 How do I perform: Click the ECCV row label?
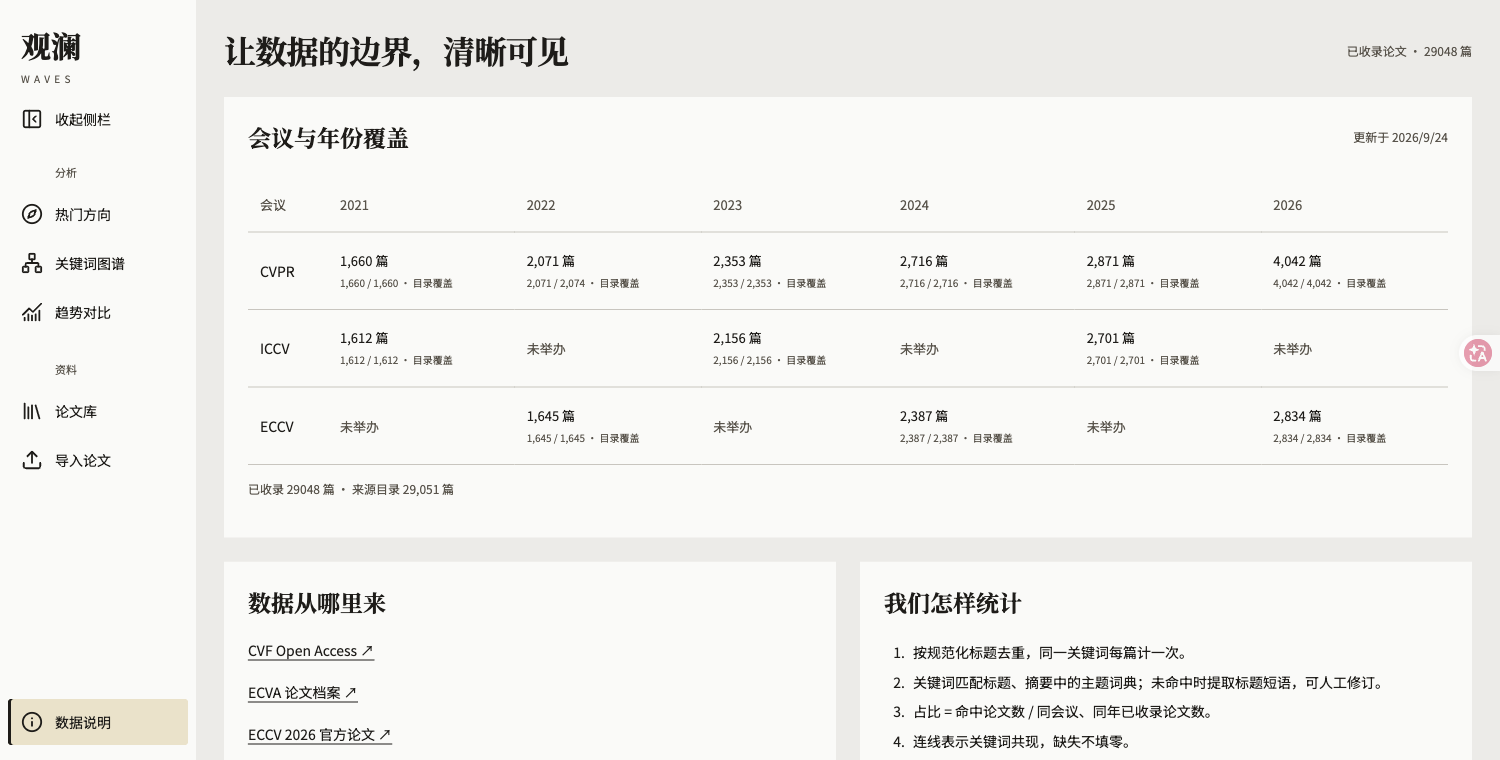pos(277,427)
